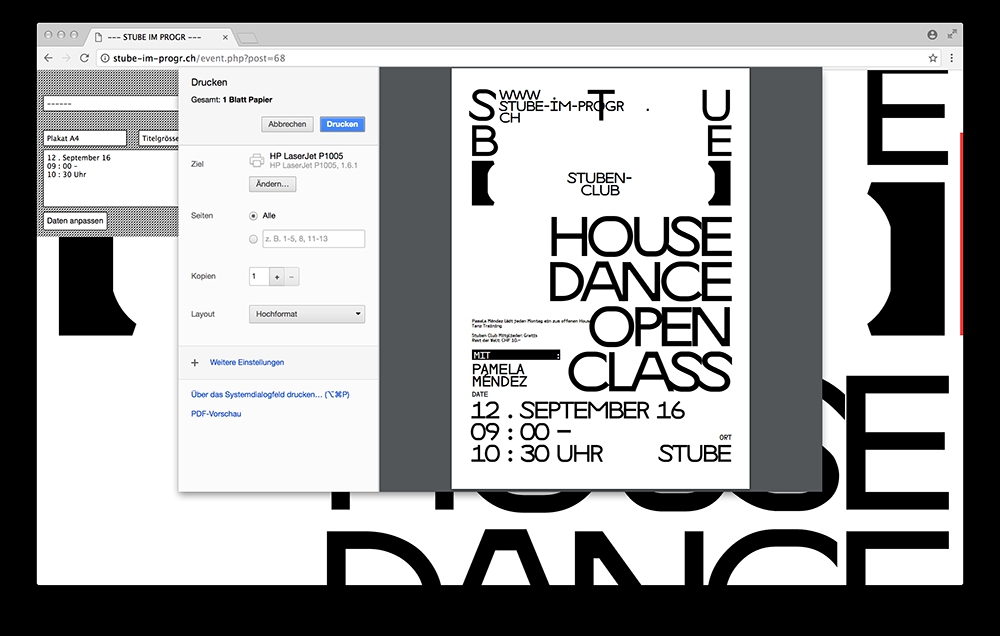Click the printer icon beside HP LaserJet
This screenshot has width=1000, height=636.
pyautogui.click(x=256, y=160)
